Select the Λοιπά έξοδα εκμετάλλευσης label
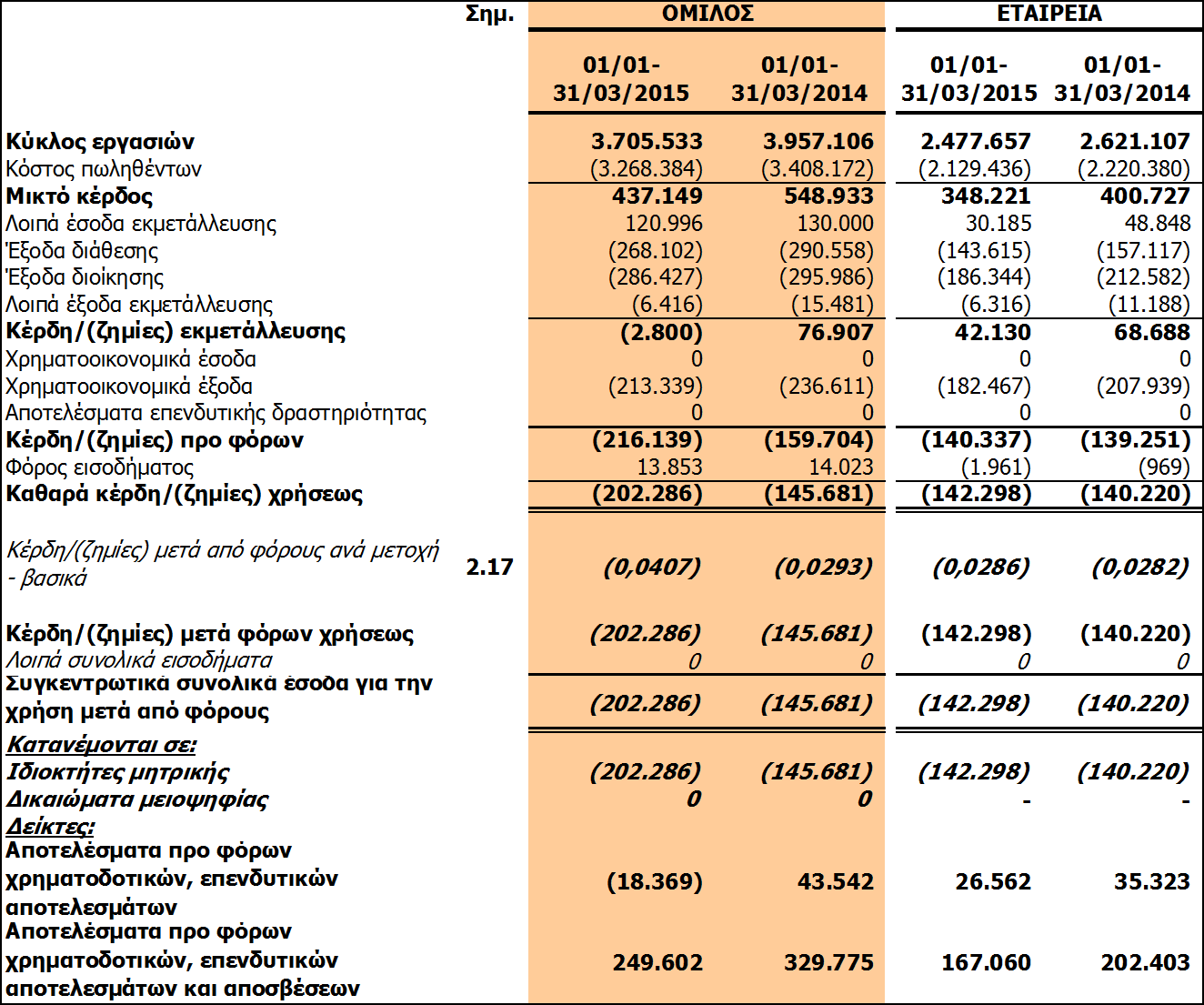1204x1005 pixels. (x=139, y=305)
